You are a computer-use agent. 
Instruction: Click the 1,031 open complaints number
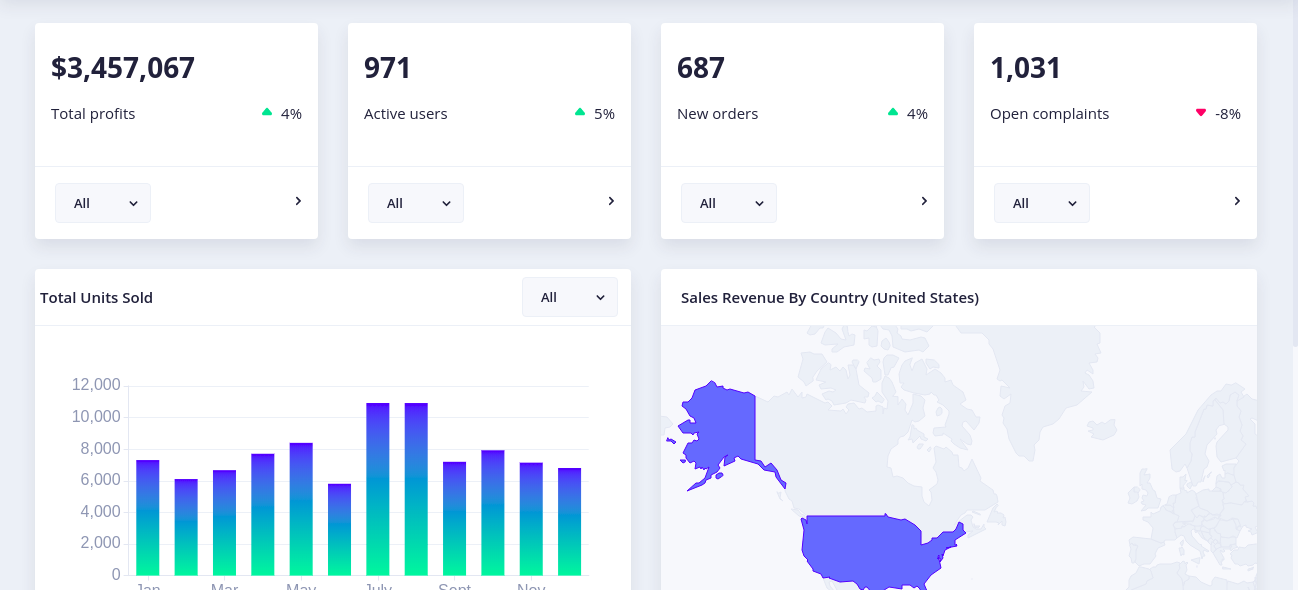point(1026,68)
